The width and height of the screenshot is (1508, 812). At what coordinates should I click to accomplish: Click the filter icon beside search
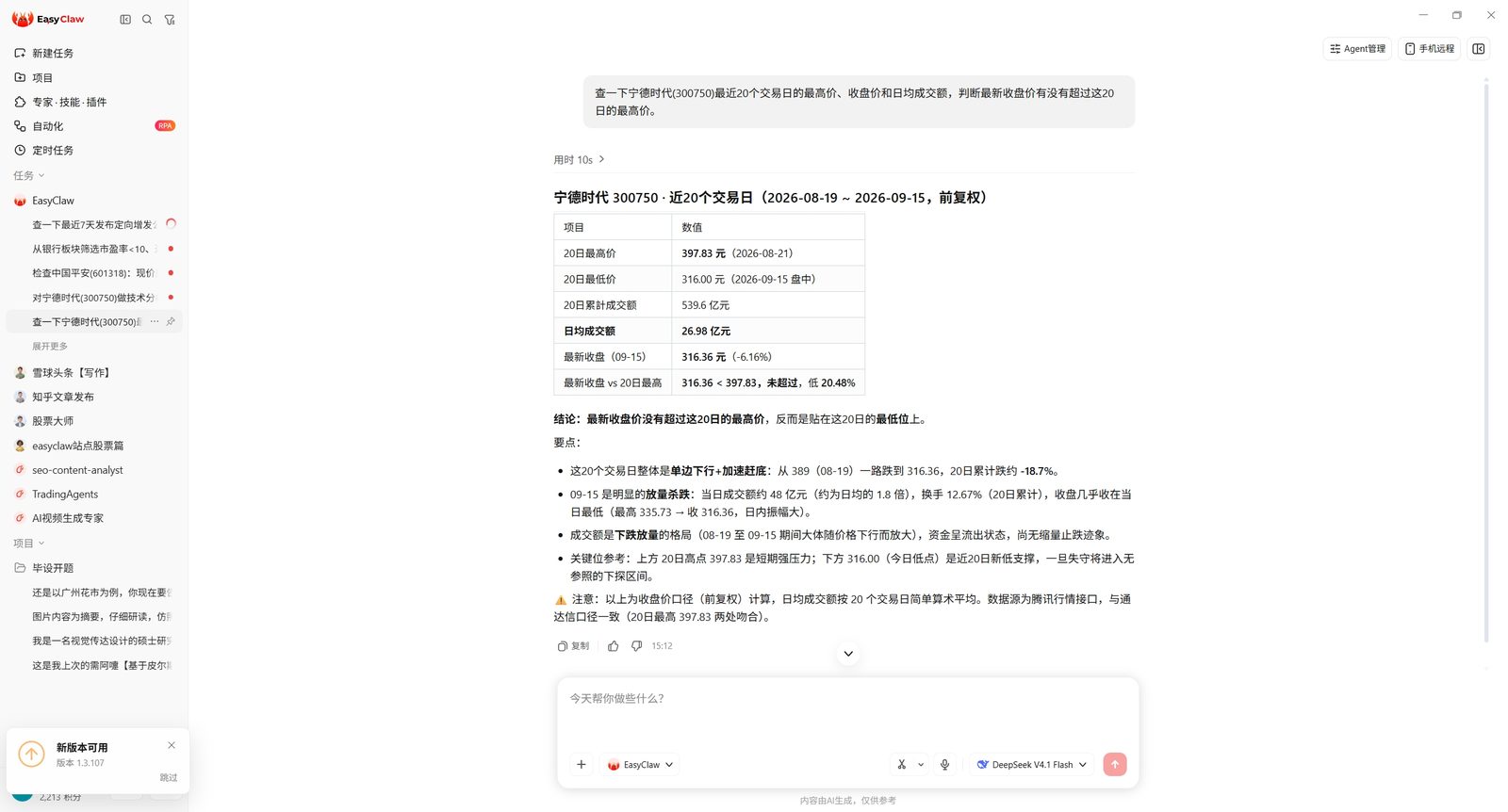pos(170,19)
